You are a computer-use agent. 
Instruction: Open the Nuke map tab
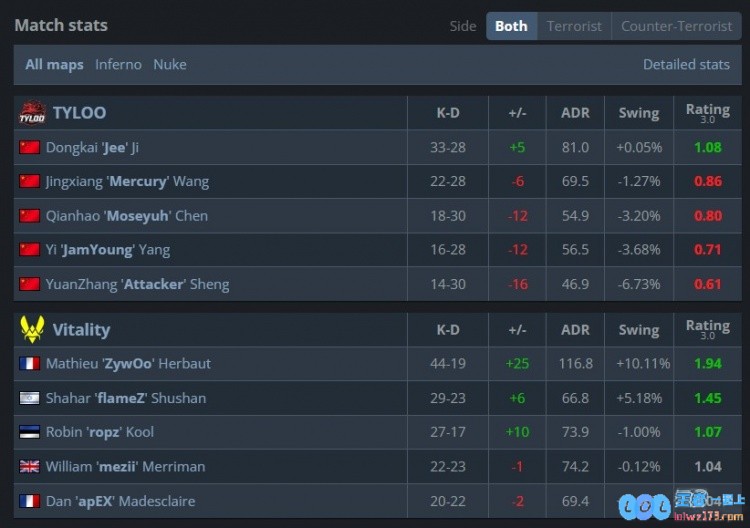point(170,65)
